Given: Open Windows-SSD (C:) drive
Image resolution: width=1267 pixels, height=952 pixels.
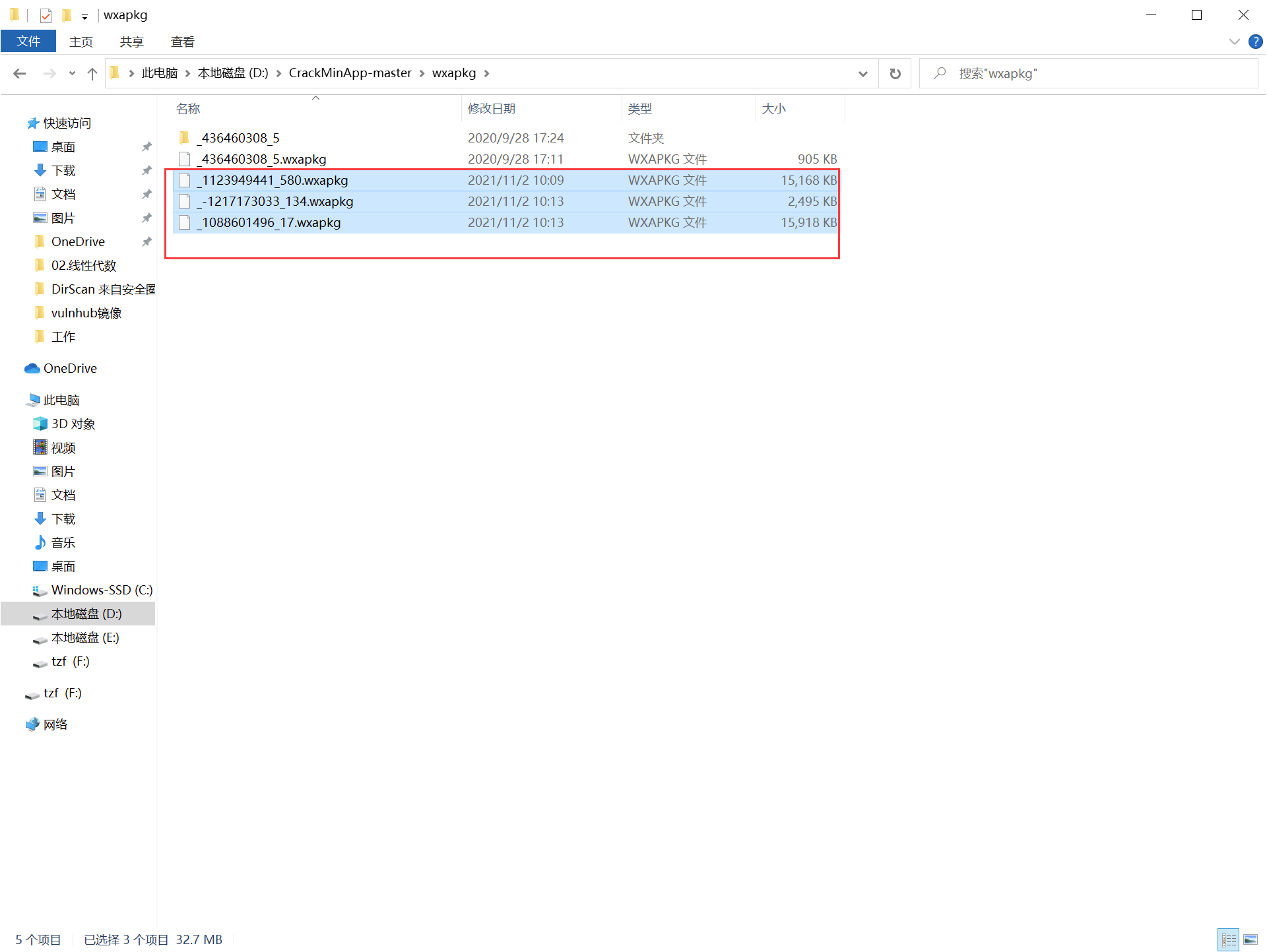Looking at the screenshot, I should (102, 590).
